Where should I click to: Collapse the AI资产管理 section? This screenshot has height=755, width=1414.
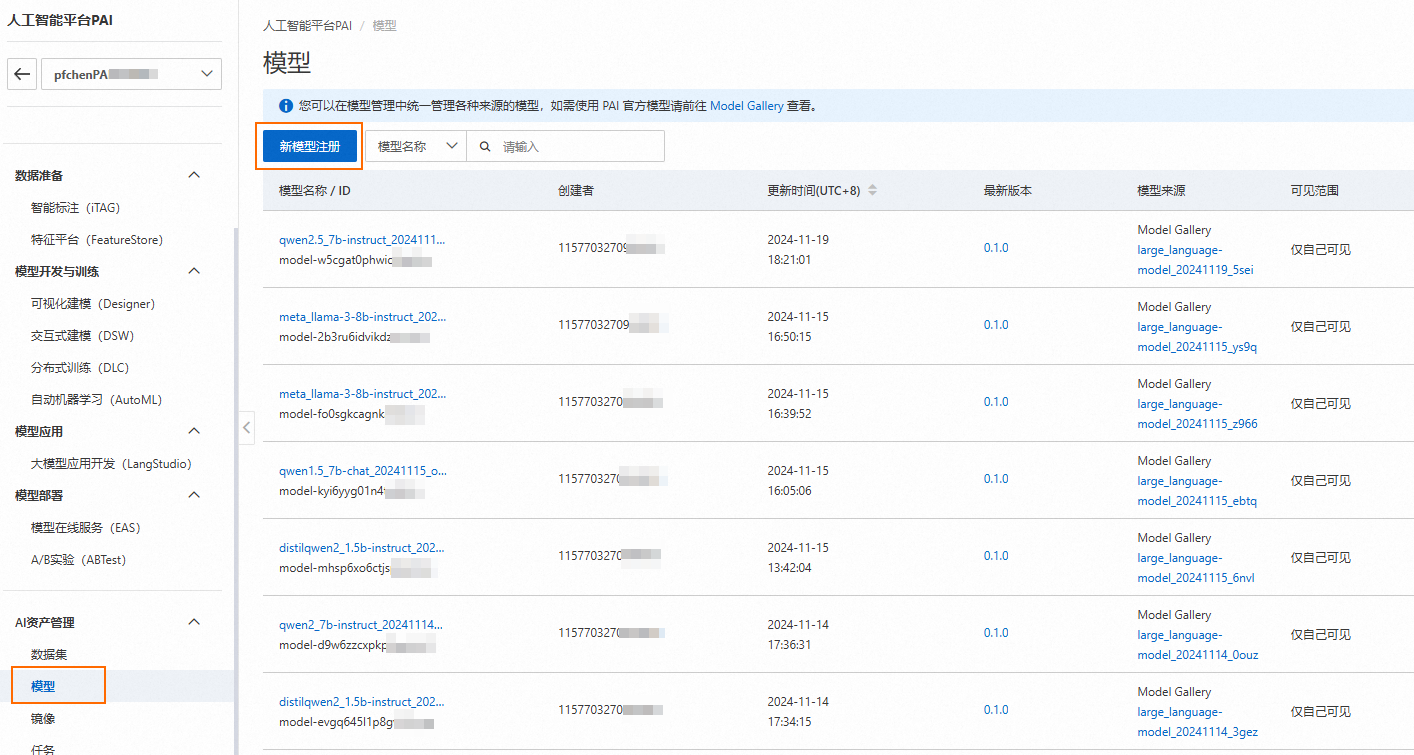(195, 622)
